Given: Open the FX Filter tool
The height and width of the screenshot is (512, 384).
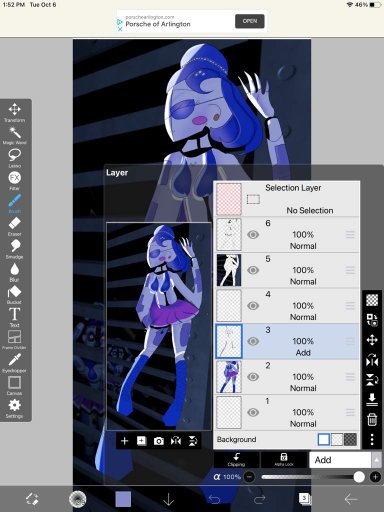Looking at the screenshot, I should 14,181.
